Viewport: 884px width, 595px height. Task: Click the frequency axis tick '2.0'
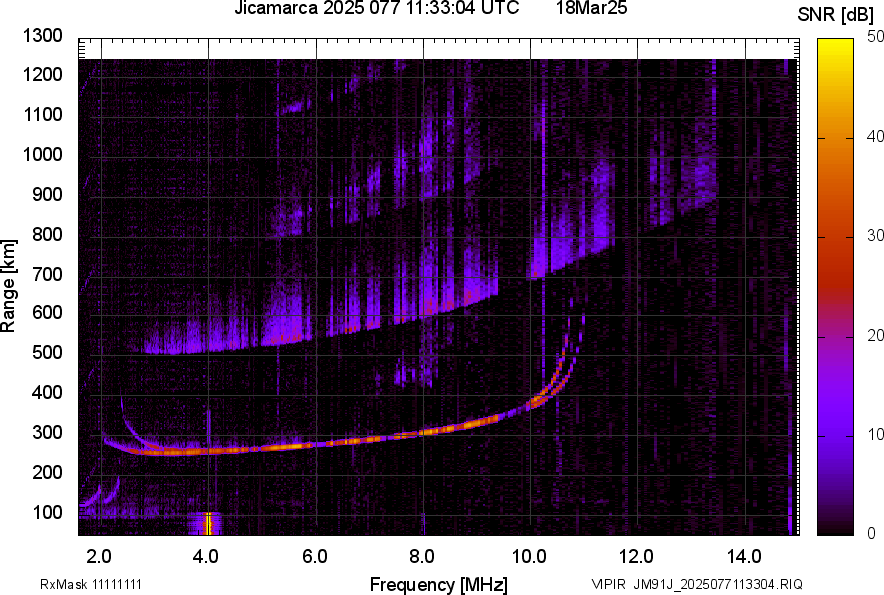(99, 557)
